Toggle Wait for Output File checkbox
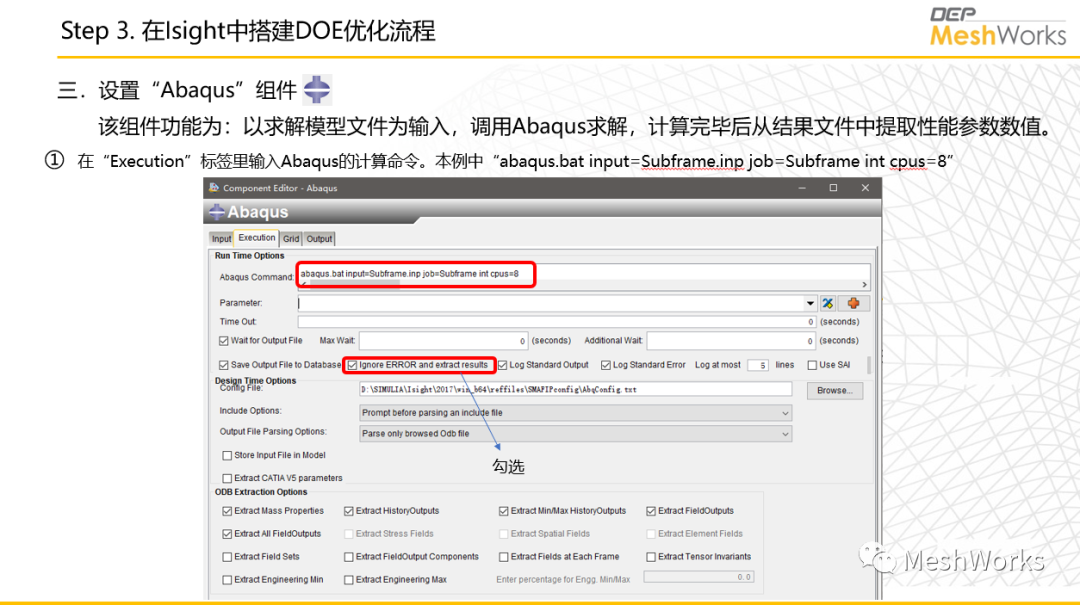The width and height of the screenshot is (1080, 605). click(224, 341)
